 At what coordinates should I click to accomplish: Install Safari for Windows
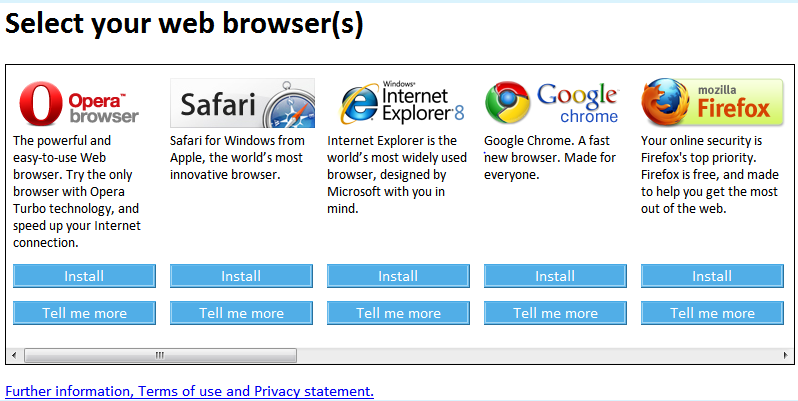(x=241, y=276)
